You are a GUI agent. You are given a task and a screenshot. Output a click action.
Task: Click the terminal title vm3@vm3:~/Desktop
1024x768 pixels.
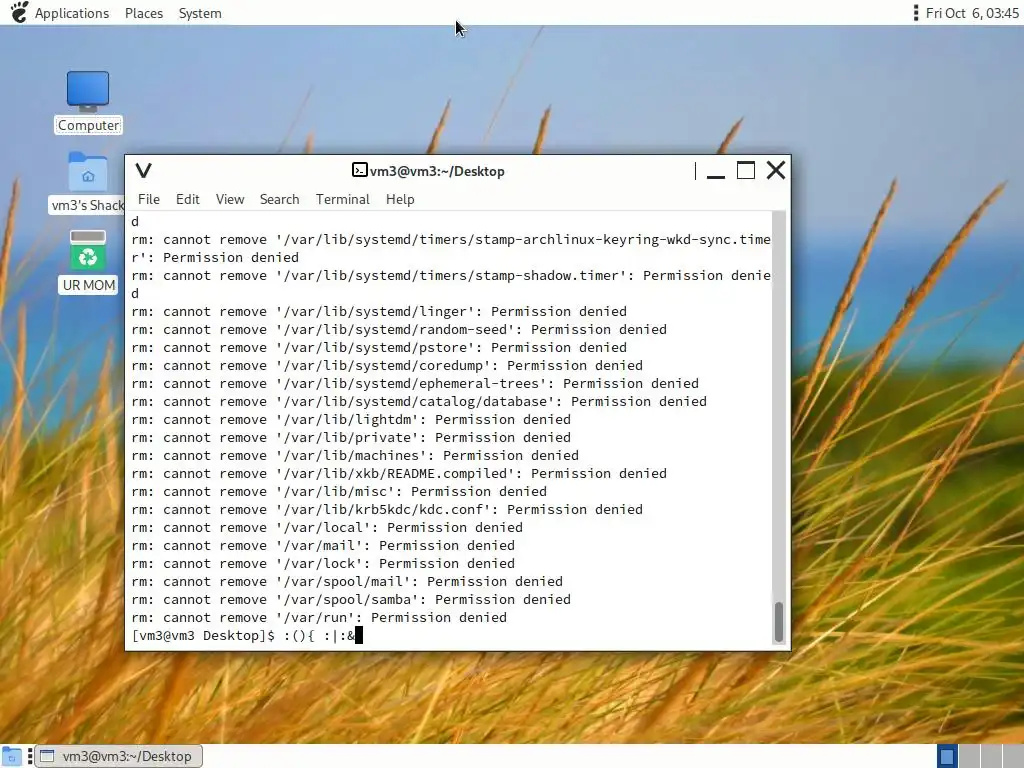coord(437,171)
